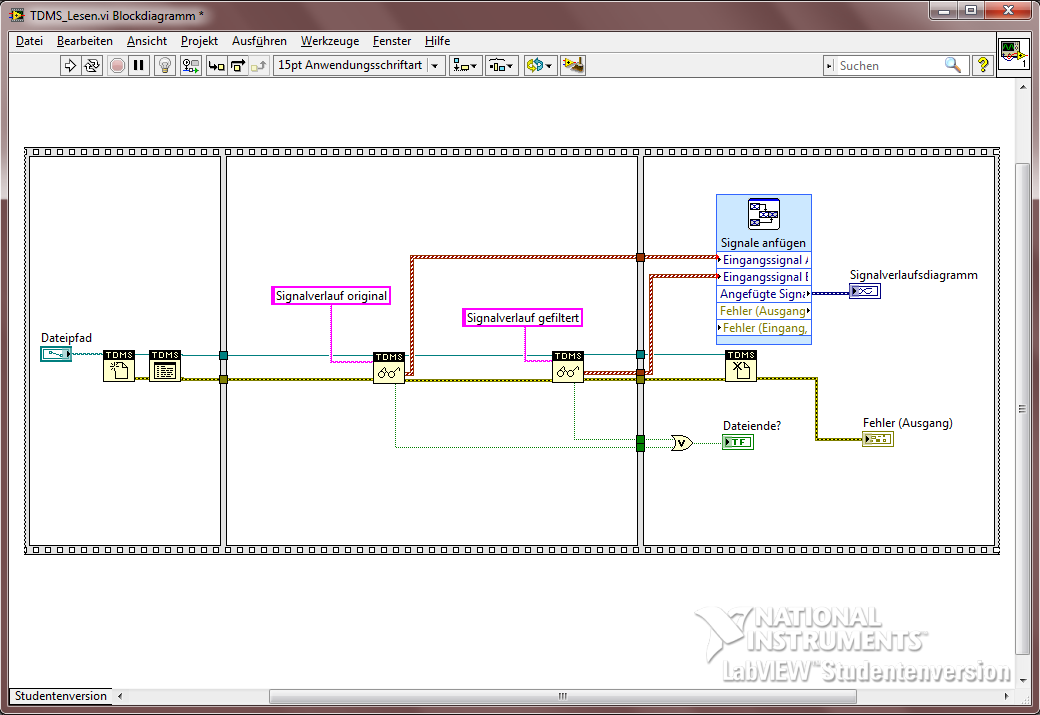Screen dimensions: 1040x715
Task: Select the Signalverlaufsdiagramm chart terminal
Action: click(865, 291)
